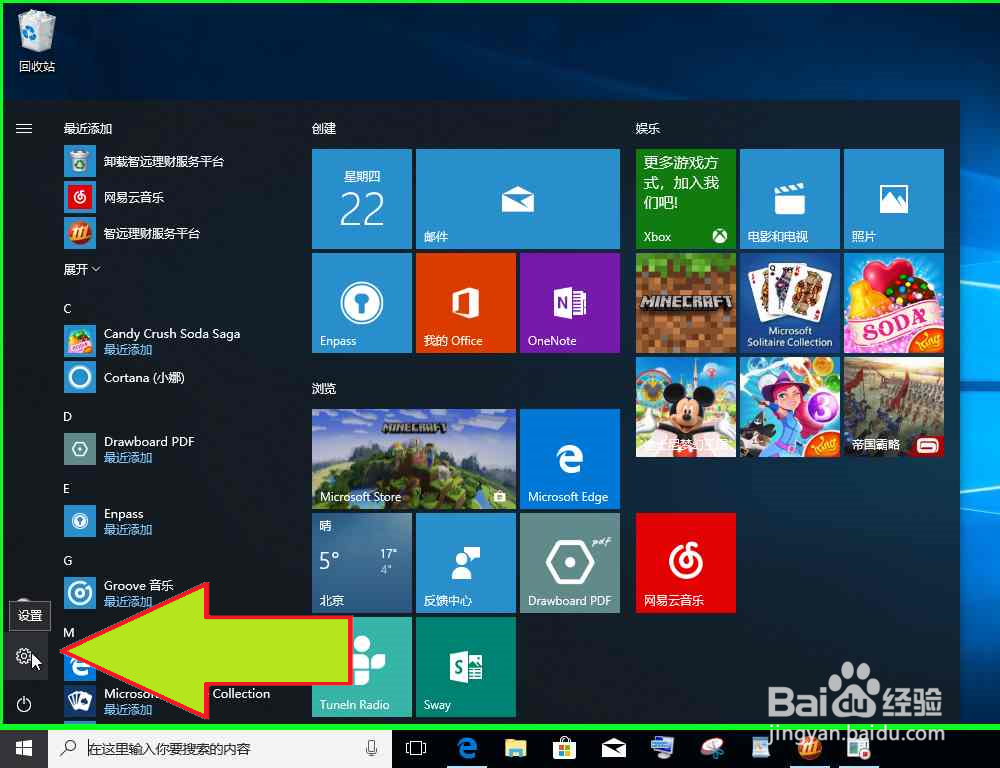Open the Xbox green tile

(686, 199)
